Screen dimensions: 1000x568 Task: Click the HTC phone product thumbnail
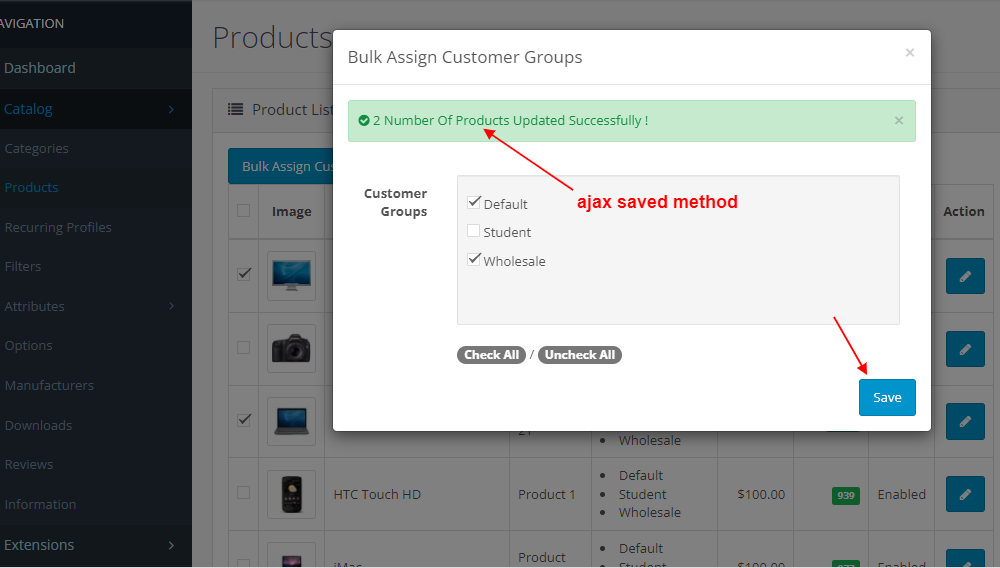click(291, 494)
